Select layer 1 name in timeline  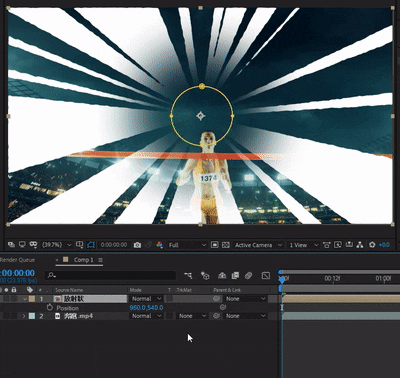[x=74, y=299]
